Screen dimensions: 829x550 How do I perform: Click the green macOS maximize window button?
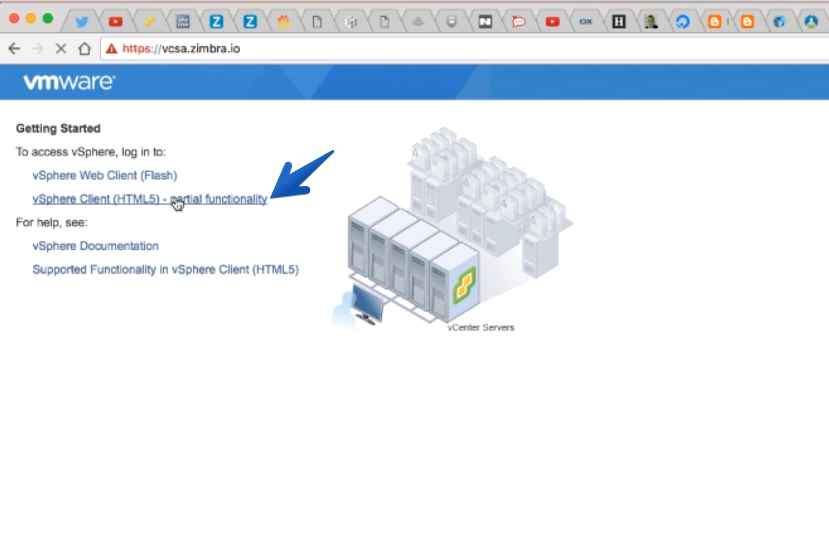48,19
